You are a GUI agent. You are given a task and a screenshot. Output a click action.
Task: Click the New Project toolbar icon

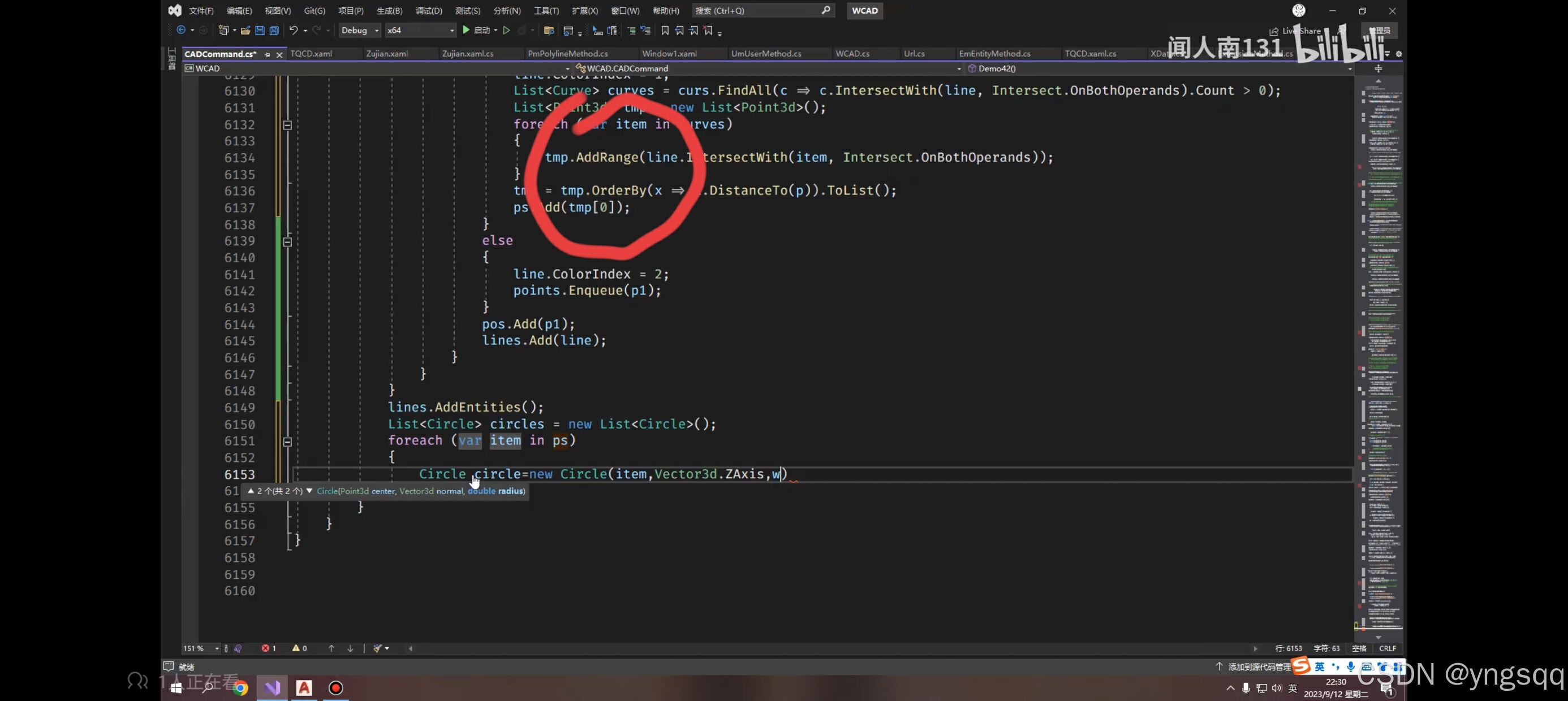pos(223,30)
